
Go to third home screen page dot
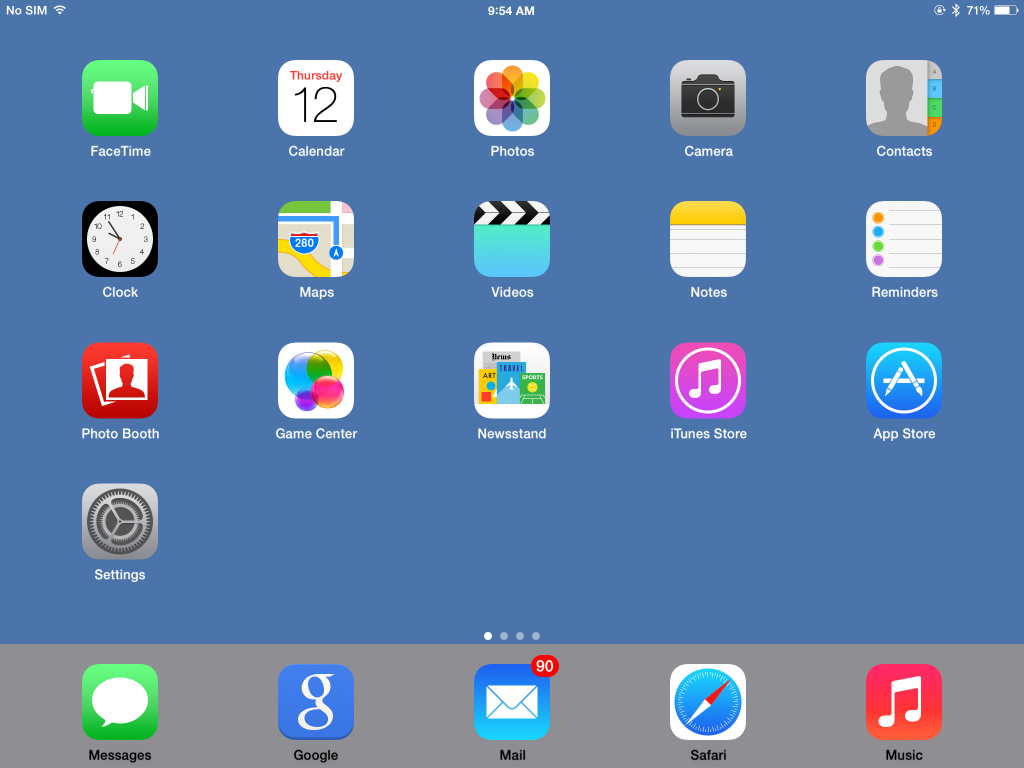pyautogui.click(x=520, y=635)
